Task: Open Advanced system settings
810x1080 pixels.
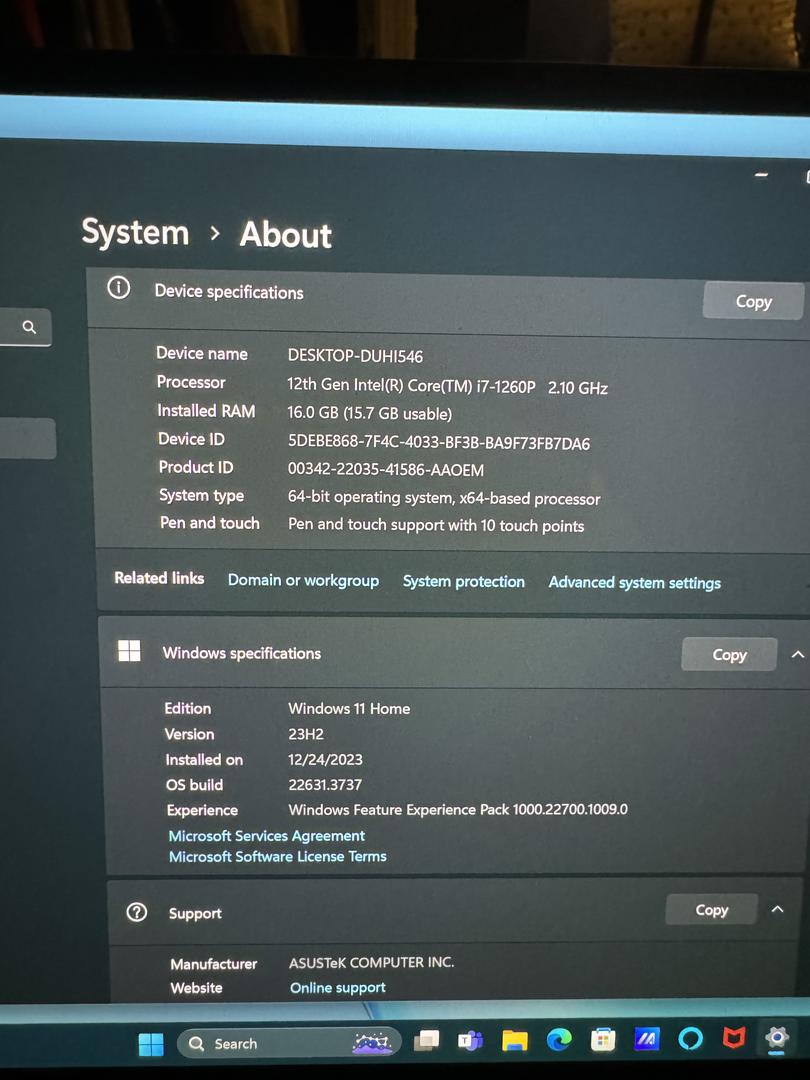Action: 634,583
